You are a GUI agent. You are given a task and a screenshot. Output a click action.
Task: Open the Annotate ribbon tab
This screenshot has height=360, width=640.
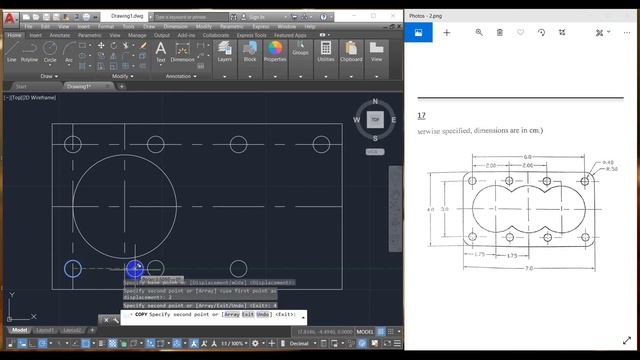60,35
